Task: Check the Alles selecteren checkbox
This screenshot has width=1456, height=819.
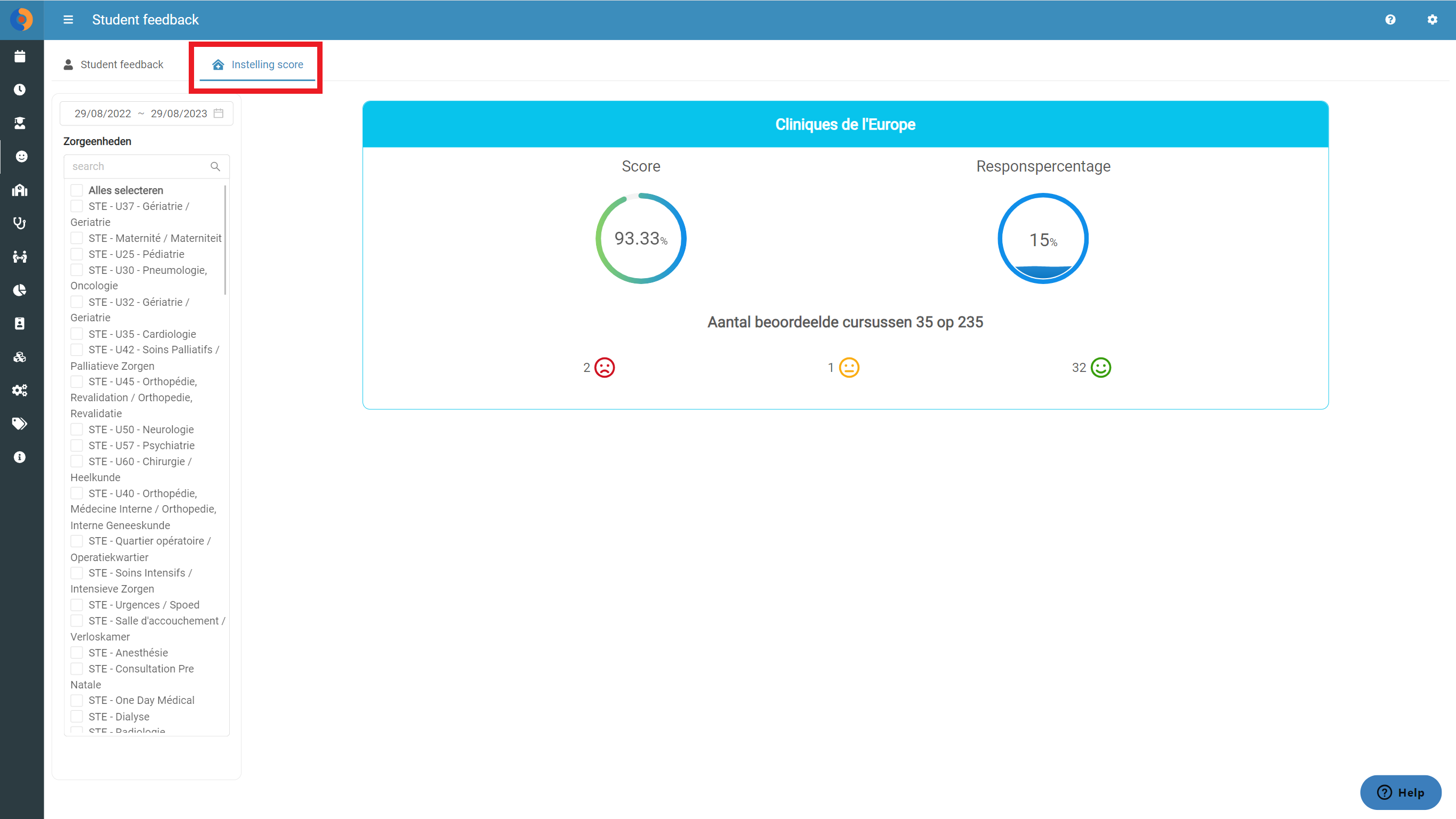Action: click(x=77, y=190)
